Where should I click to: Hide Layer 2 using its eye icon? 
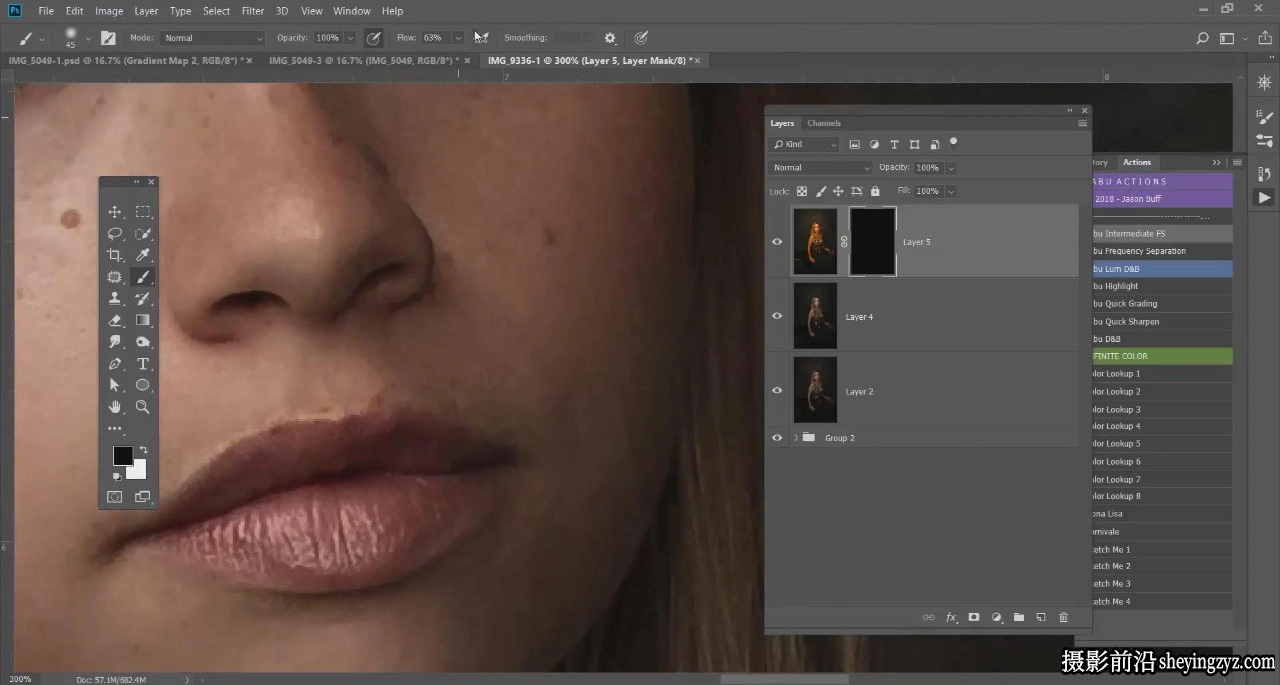click(x=777, y=391)
